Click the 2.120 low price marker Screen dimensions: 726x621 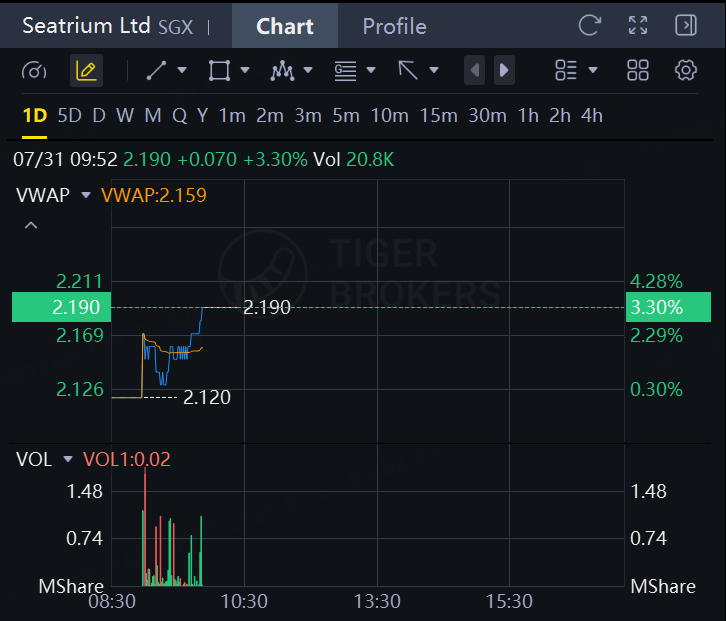[x=207, y=397]
